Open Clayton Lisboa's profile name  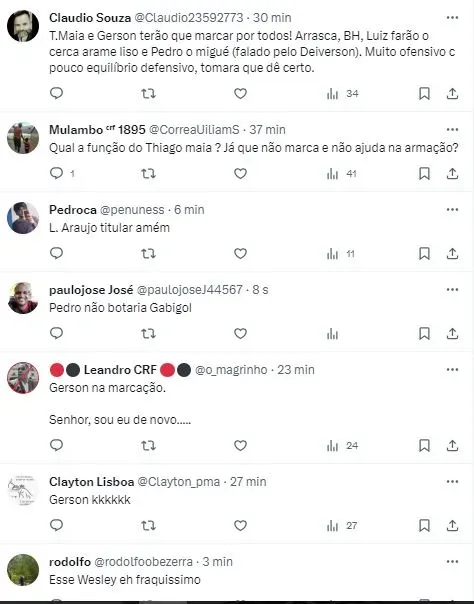92,482
